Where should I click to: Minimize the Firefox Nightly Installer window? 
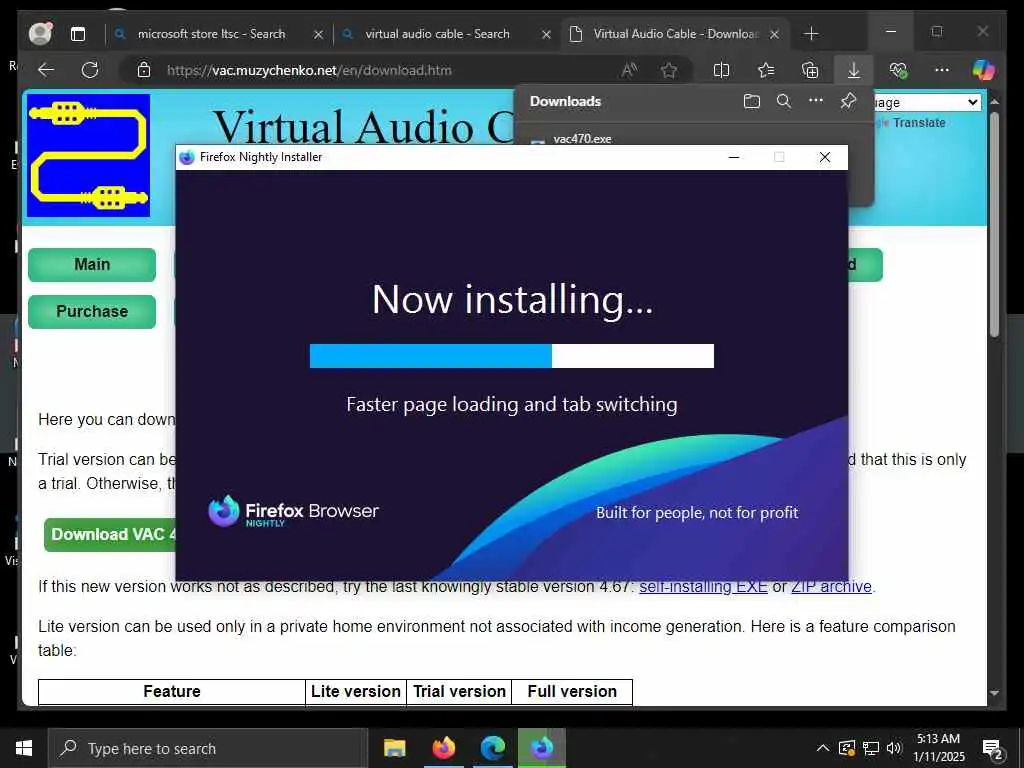coord(734,157)
